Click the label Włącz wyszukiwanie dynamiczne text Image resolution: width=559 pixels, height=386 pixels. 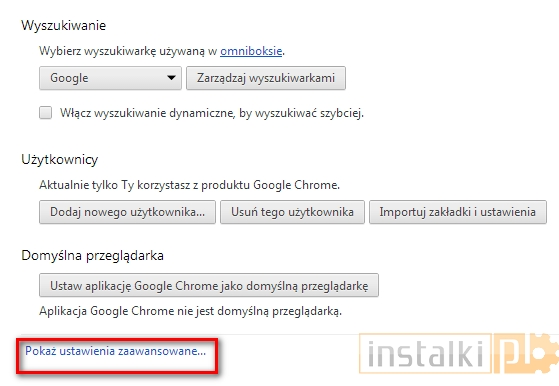pos(212,113)
